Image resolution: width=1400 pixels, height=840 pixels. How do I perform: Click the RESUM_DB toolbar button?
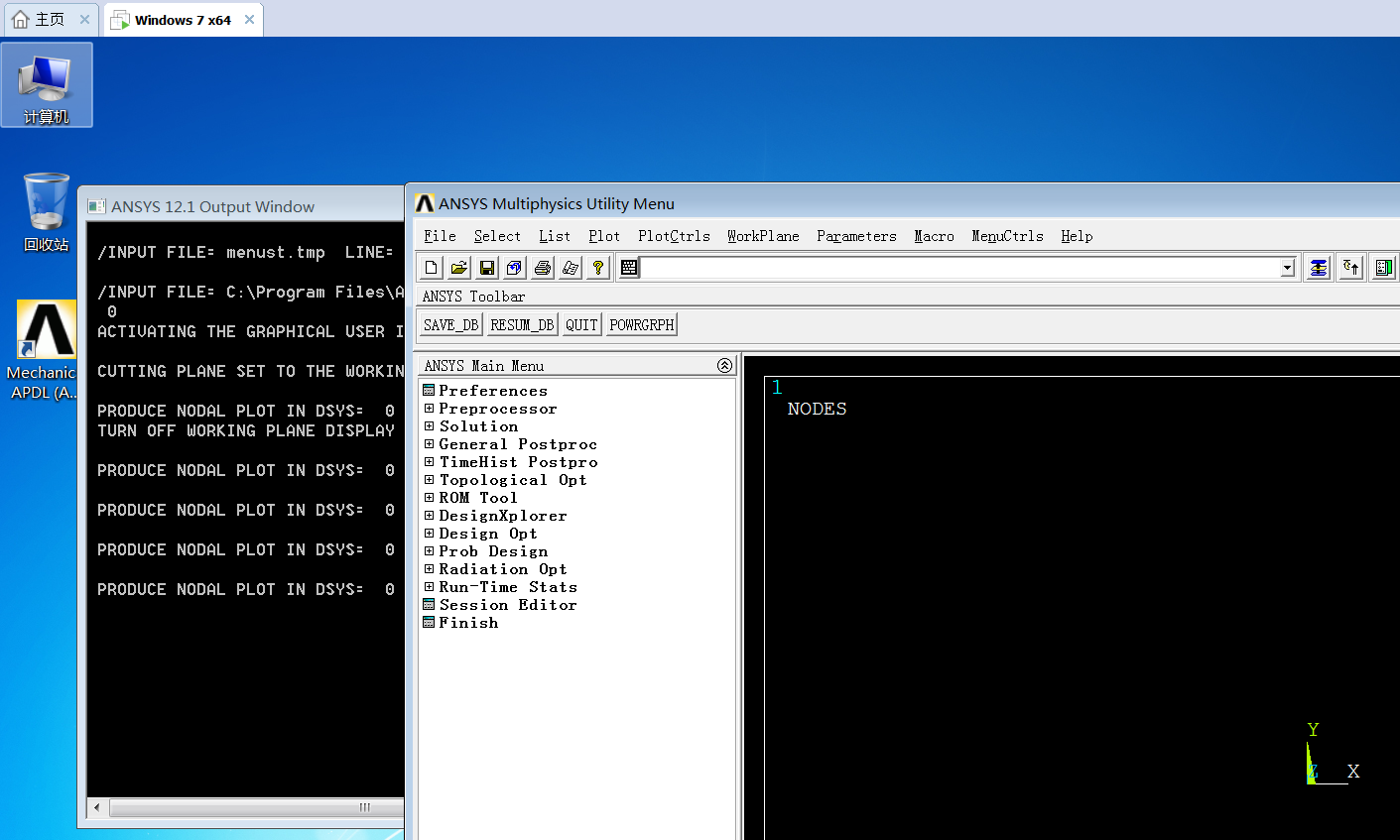[522, 324]
